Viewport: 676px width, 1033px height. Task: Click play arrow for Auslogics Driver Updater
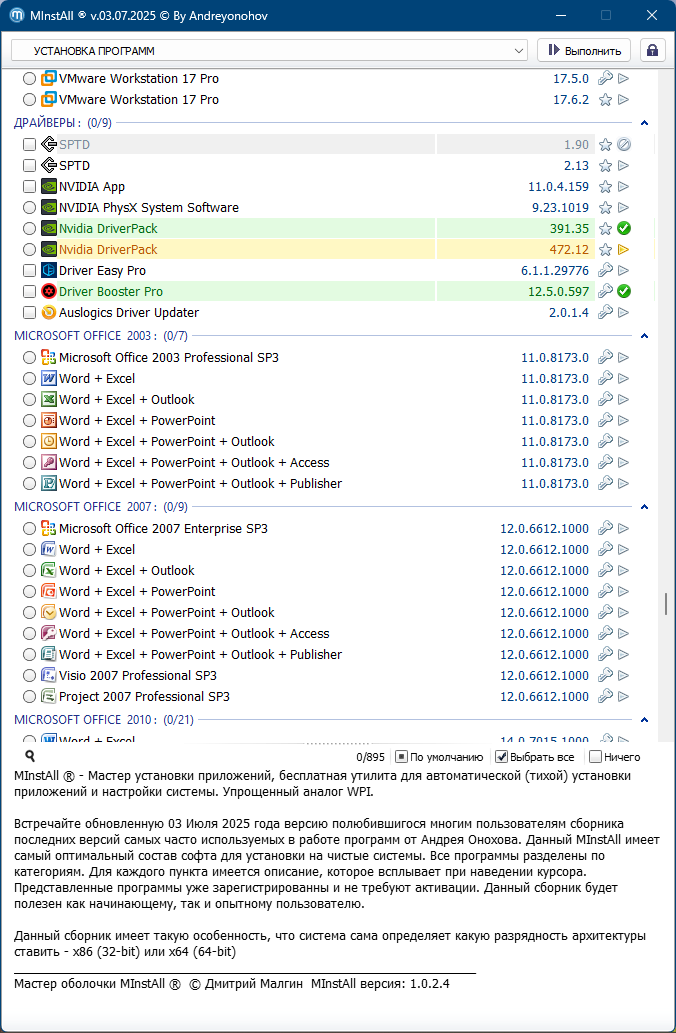(x=623, y=312)
